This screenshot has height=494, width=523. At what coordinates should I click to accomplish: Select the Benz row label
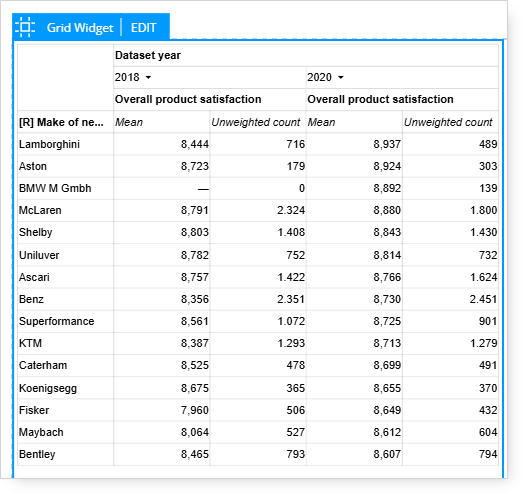[x=31, y=299]
